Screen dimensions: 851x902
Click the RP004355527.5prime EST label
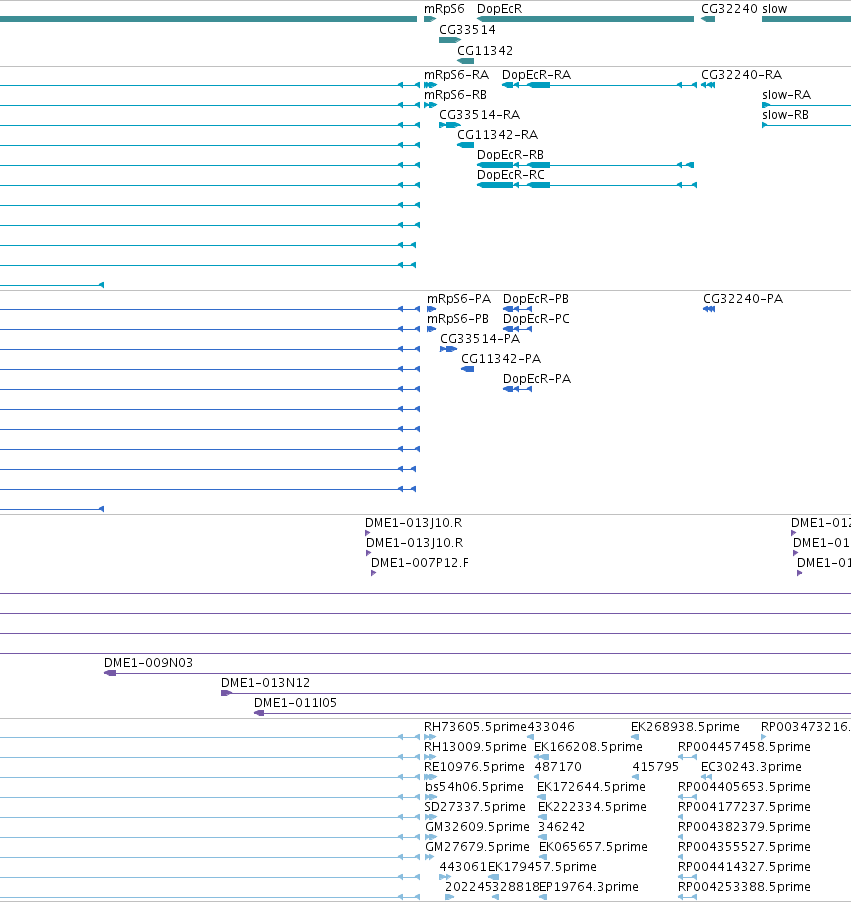(x=744, y=847)
